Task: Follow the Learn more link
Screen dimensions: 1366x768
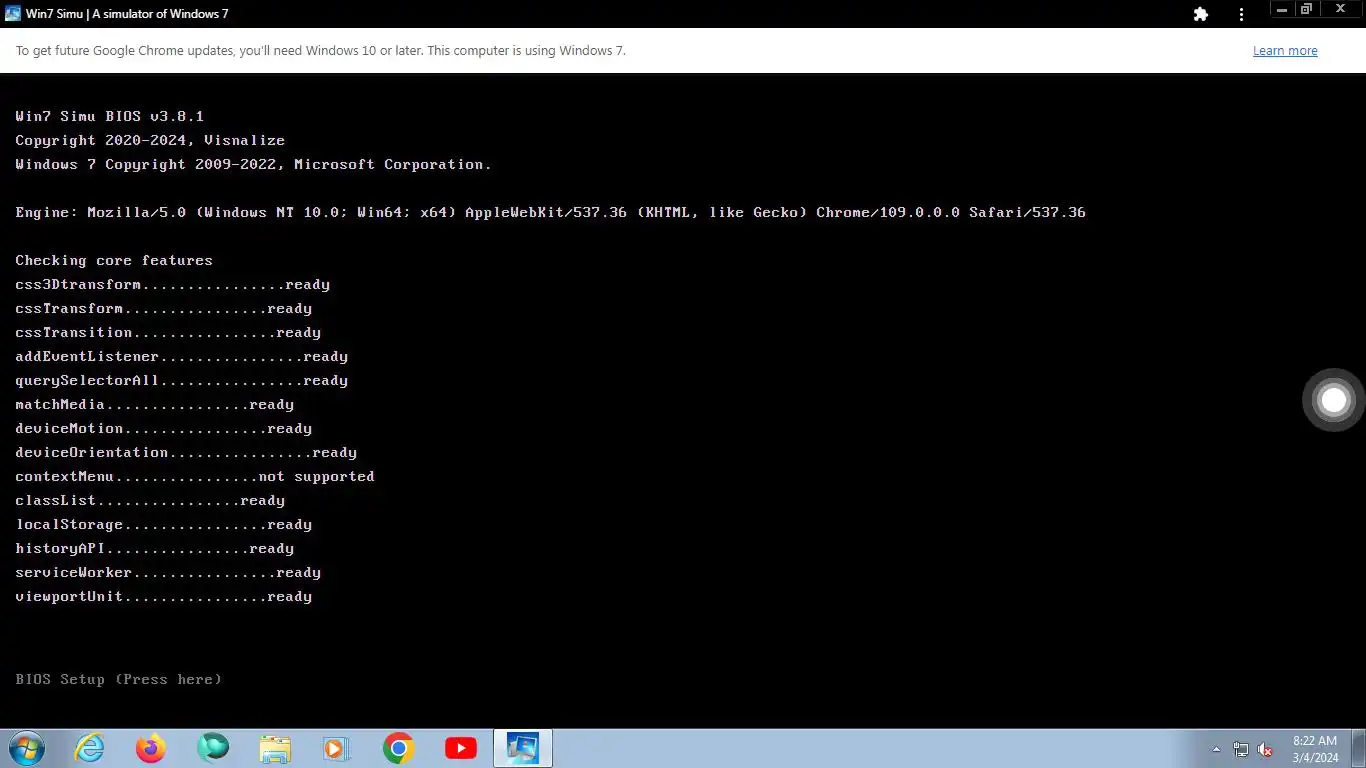Action: 1285,51
